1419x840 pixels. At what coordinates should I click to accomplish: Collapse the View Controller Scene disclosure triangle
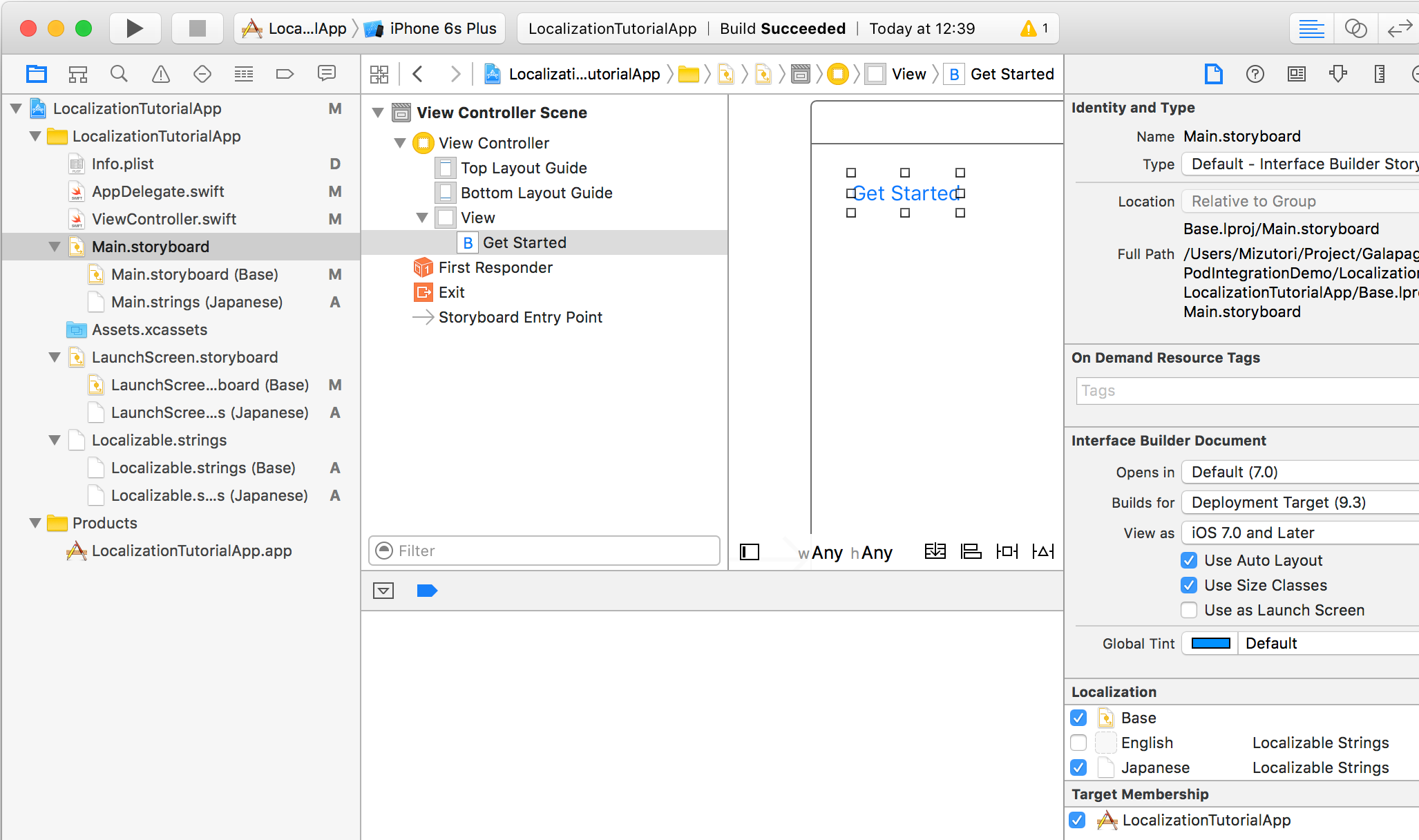coord(378,112)
